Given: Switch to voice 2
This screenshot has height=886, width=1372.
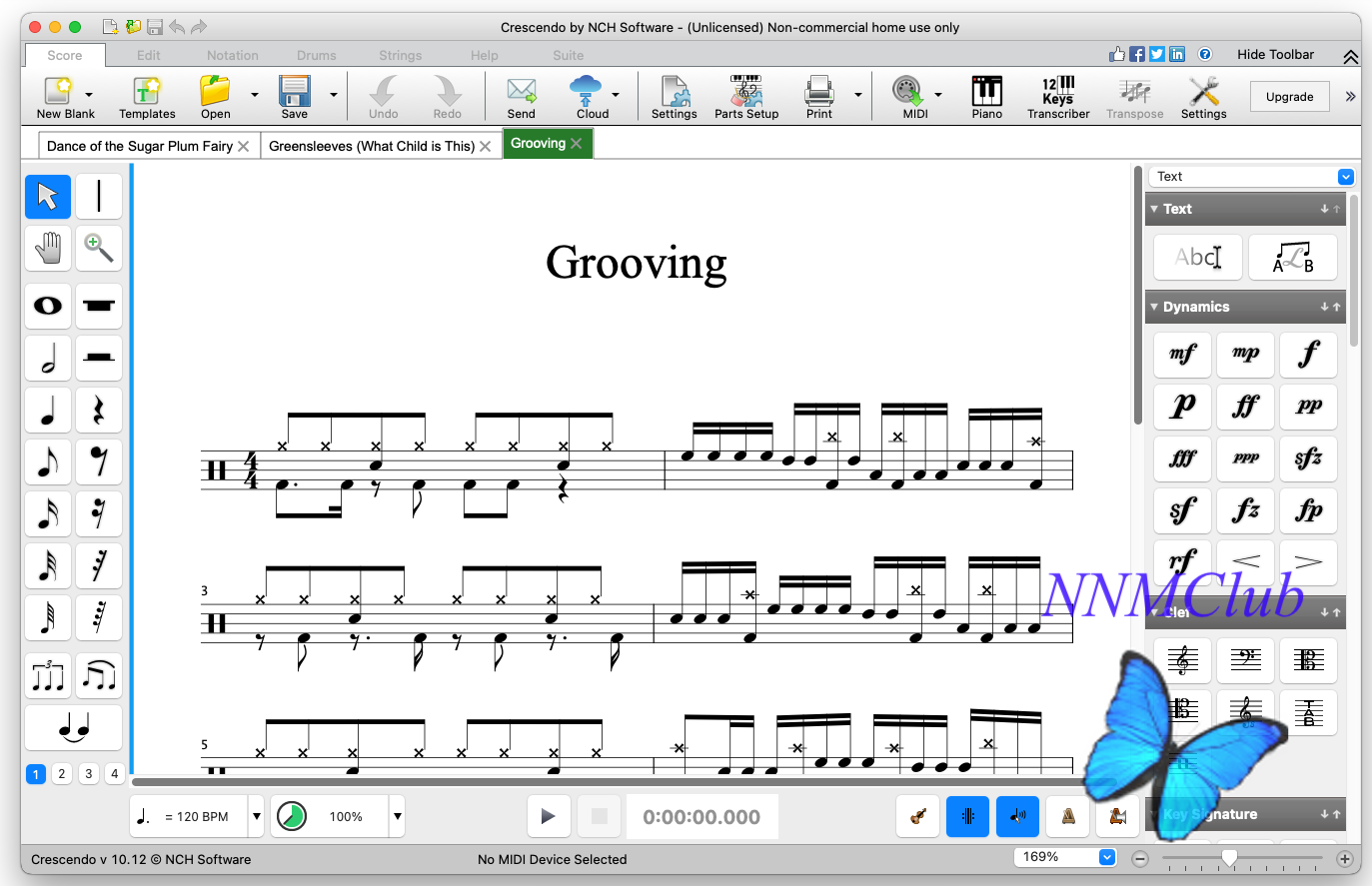Looking at the screenshot, I should point(62,774).
